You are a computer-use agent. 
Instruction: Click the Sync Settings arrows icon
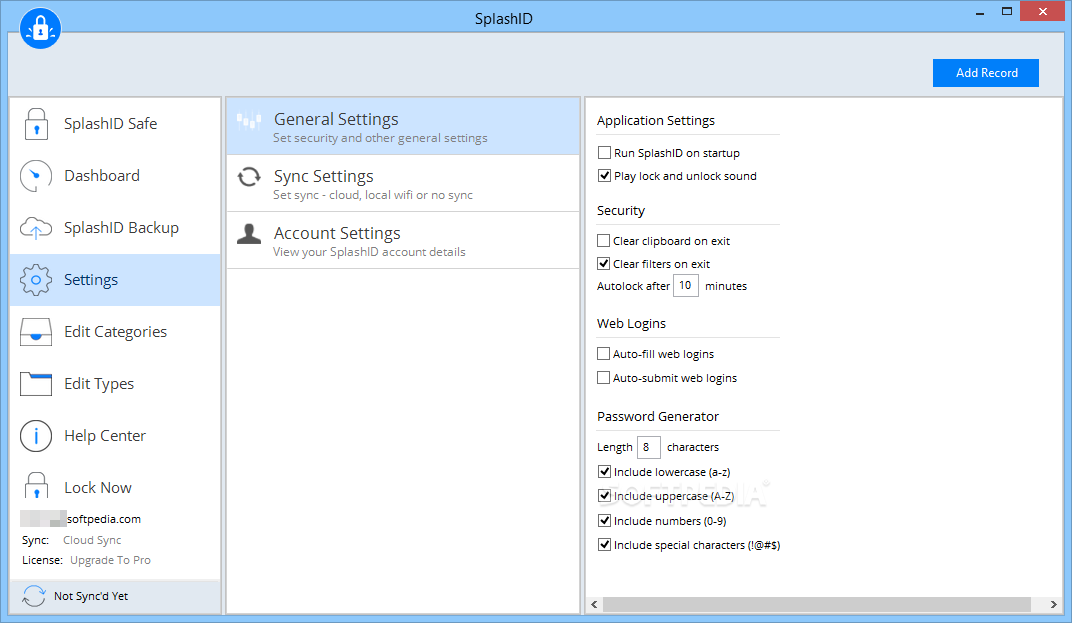click(x=249, y=177)
